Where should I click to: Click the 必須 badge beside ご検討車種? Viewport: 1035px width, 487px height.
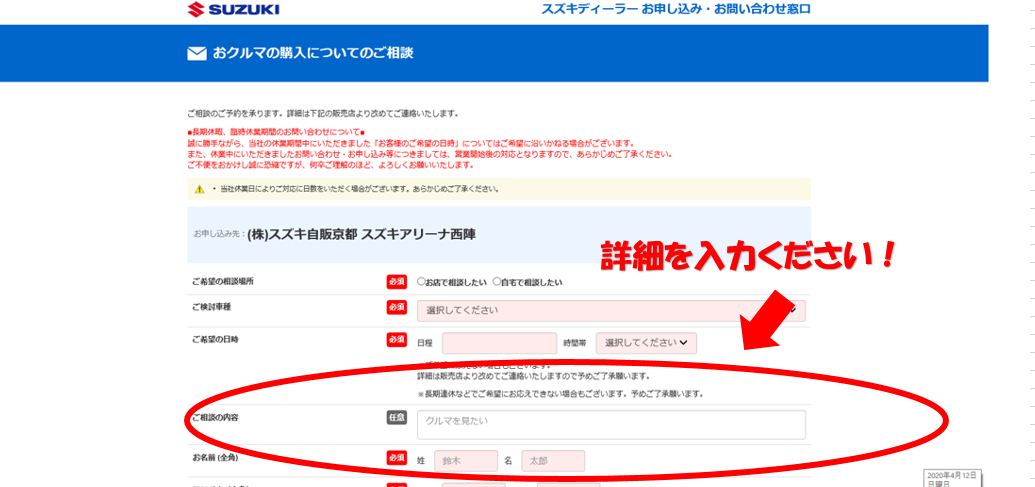point(396,308)
